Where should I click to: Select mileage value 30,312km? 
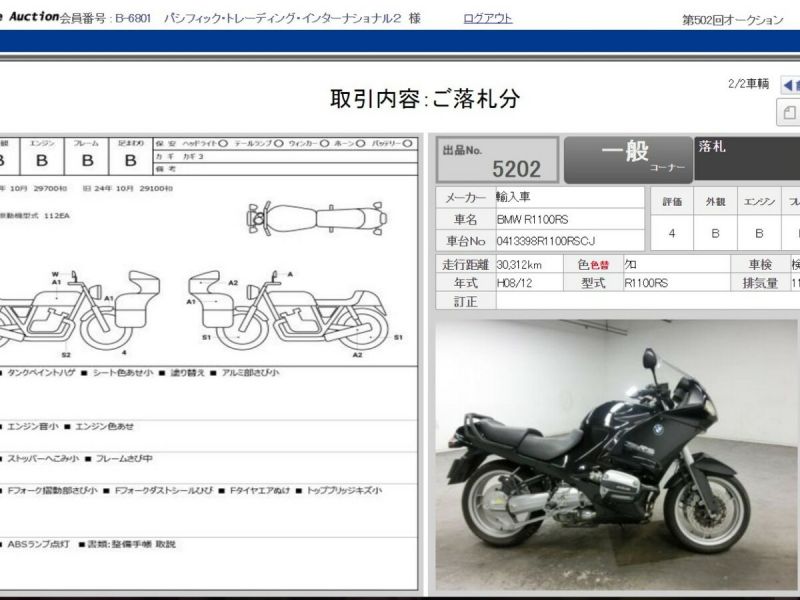coord(519,265)
